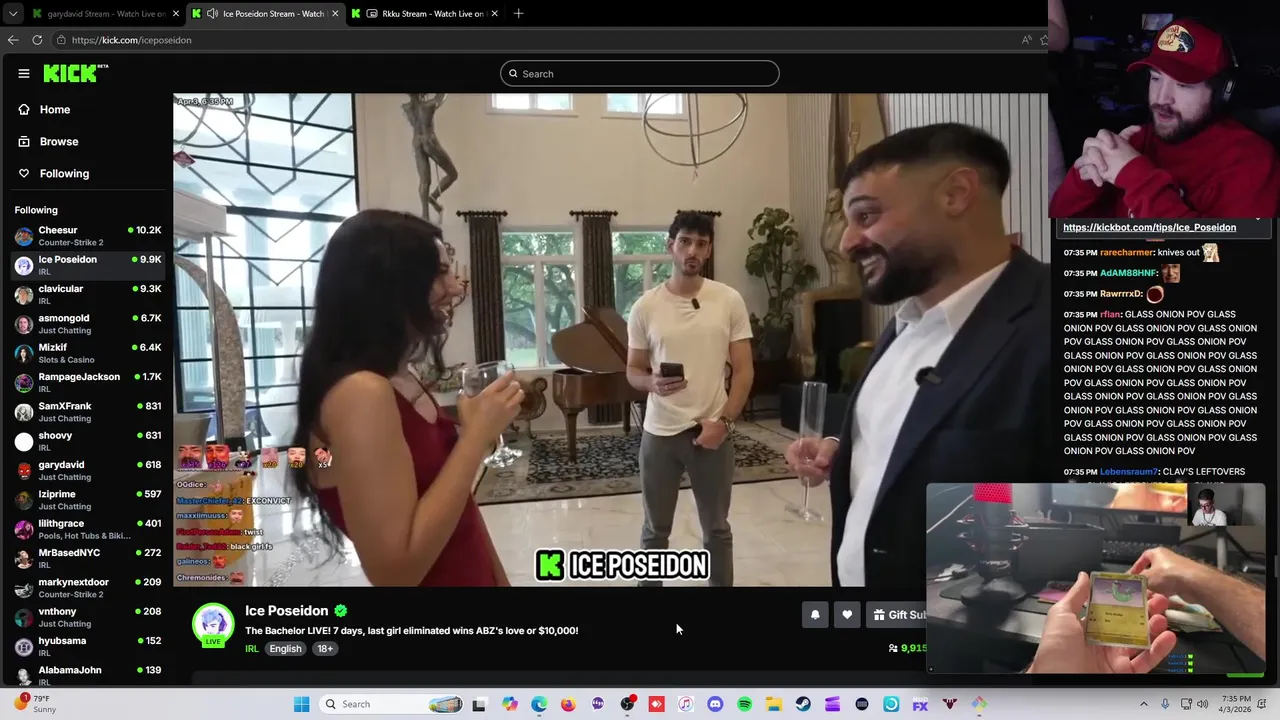Screen dimensions: 1280x720
Task: Open hyubsama channel in following list
Action: [x=88, y=646]
